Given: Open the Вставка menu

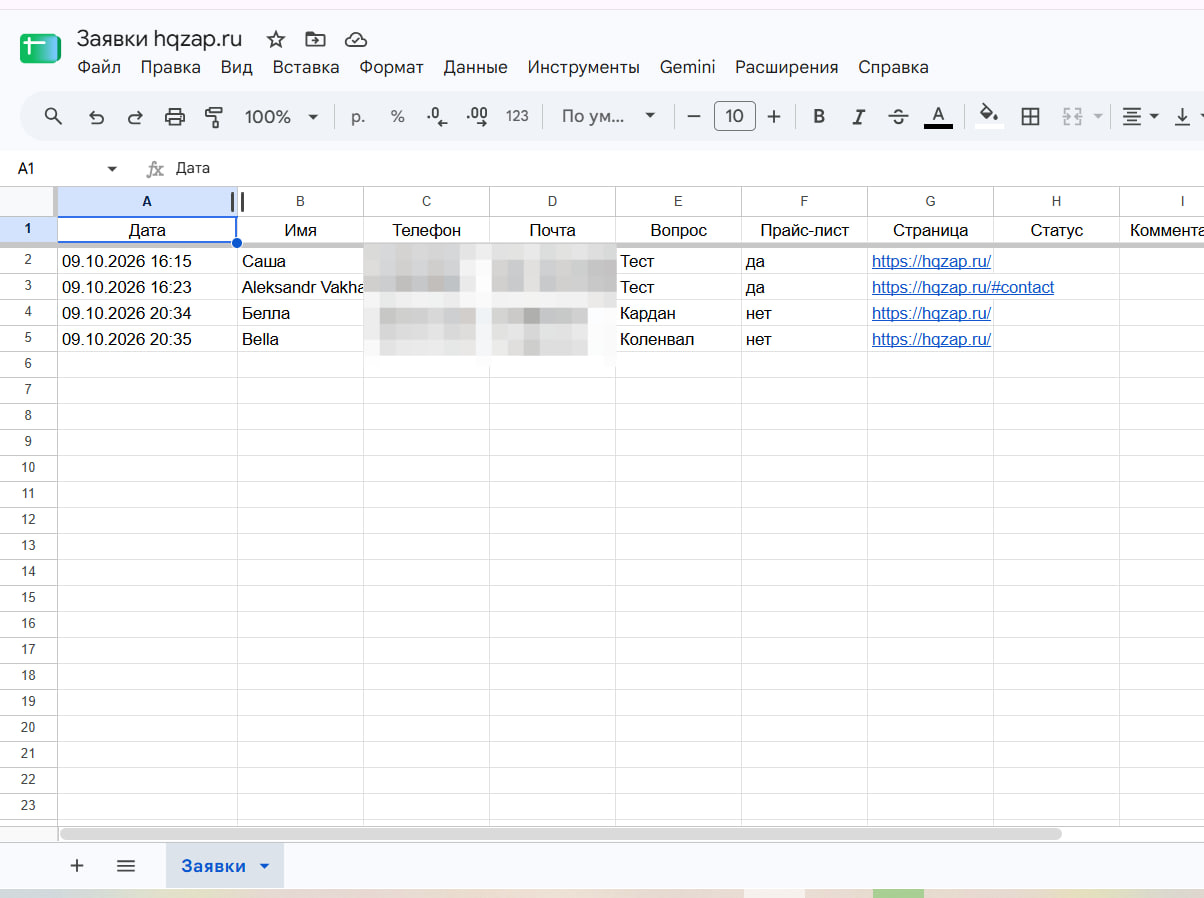Looking at the screenshot, I should pyautogui.click(x=306, y=67).
